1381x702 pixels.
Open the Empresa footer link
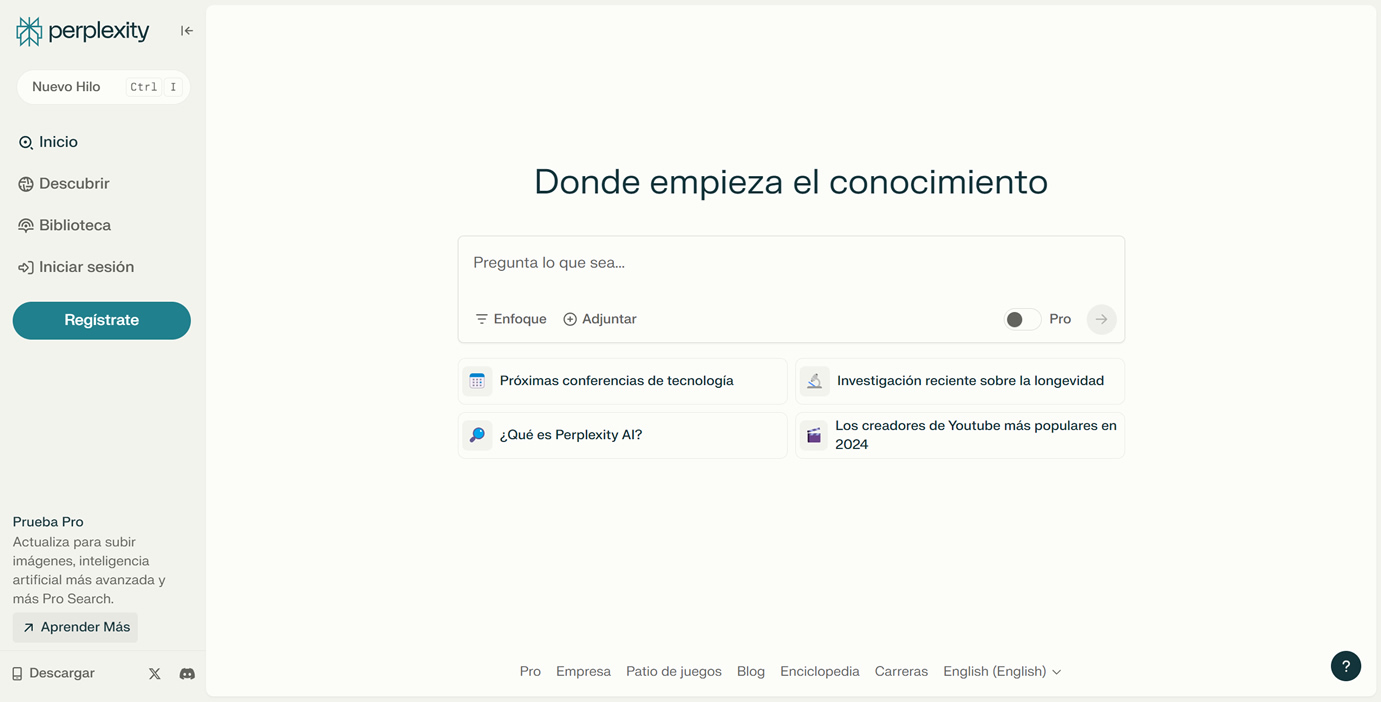point(583,672)
